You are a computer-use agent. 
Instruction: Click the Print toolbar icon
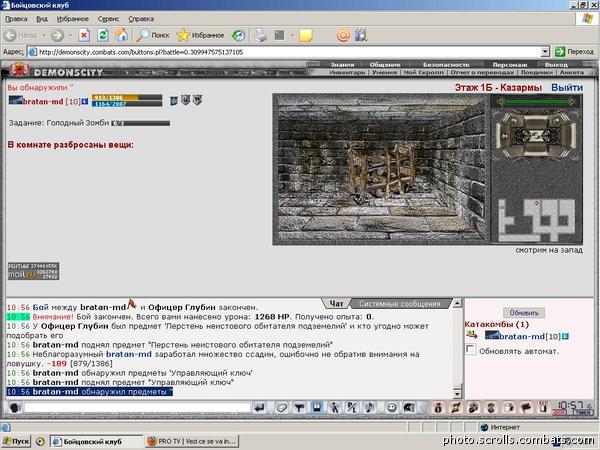pos(261,35)
